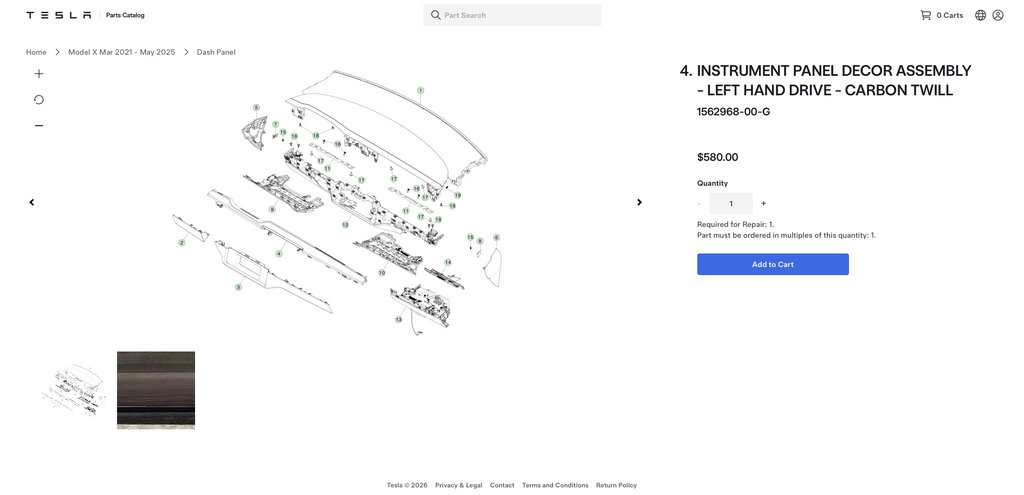The image size is (1024, 495).
Task: Select the exploded diagram thumbnail
Action: (x=73, y=391)
